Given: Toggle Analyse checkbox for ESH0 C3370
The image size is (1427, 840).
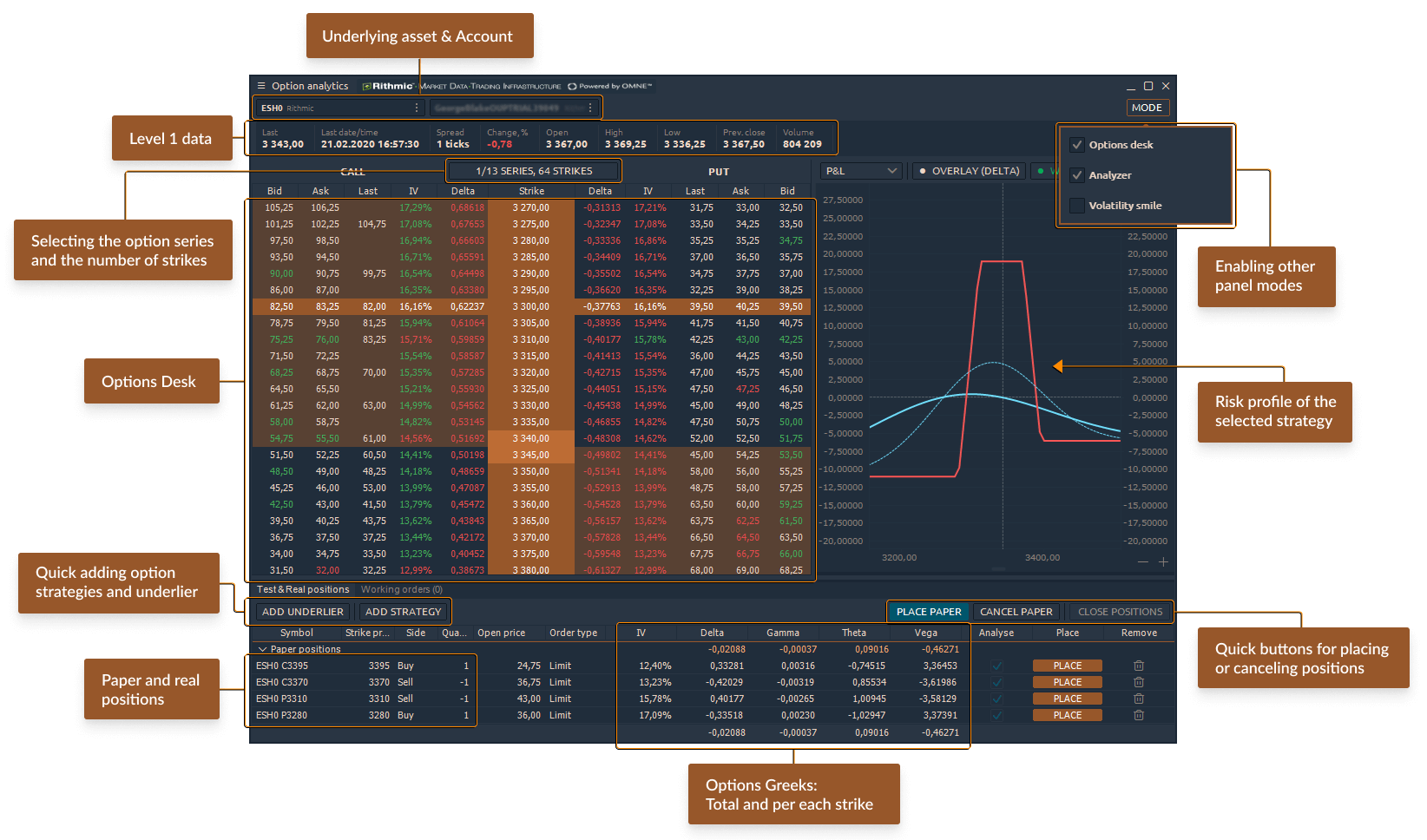Looking at the screenshot, I should point(996,682).
